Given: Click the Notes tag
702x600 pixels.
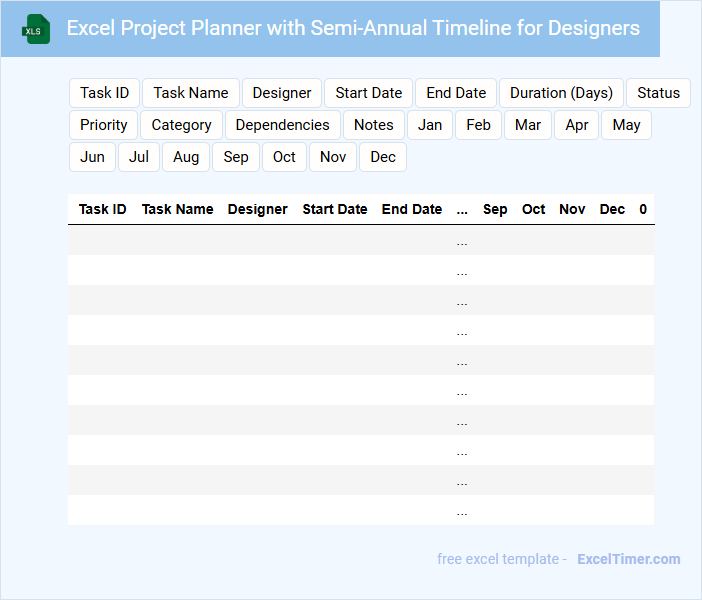Looking at the screenshot, I should click(374, 125).
